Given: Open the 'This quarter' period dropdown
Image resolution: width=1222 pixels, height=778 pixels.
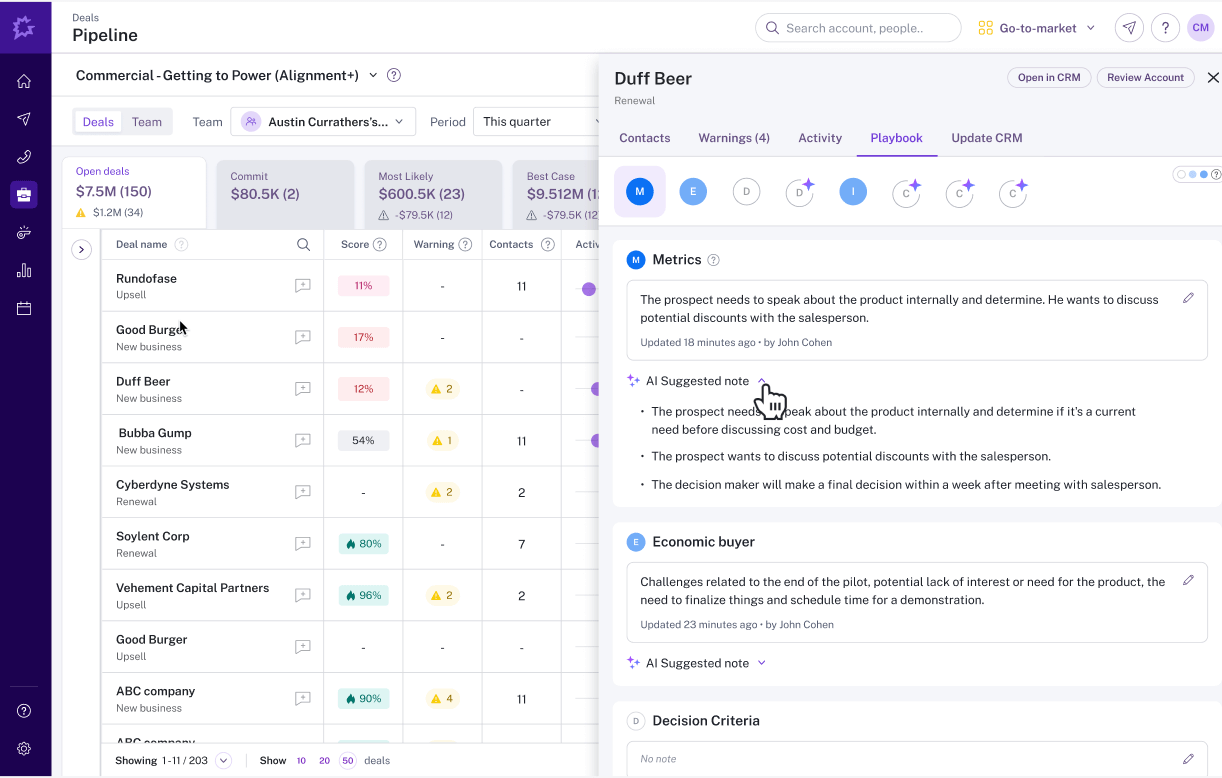Looking at the screenshot, I should click(x=536, y=120).
